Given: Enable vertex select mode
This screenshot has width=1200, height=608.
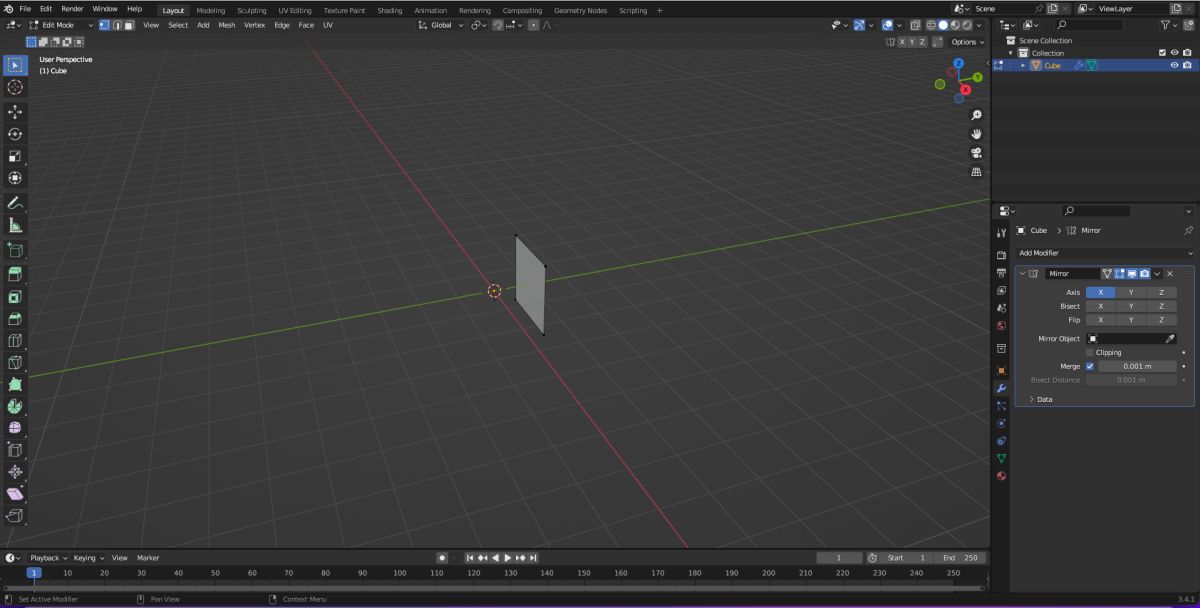Looking at the screenshot, I should [x=105, y=25].
